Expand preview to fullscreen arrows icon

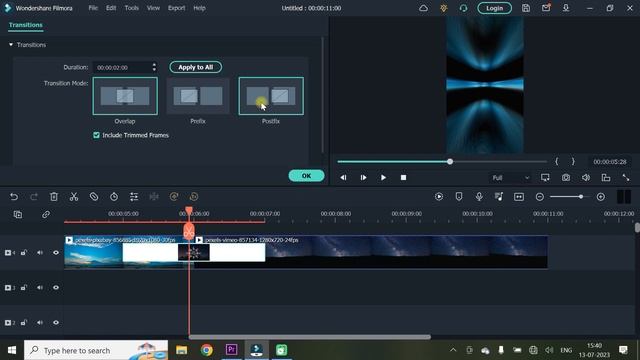click(626, 178)
